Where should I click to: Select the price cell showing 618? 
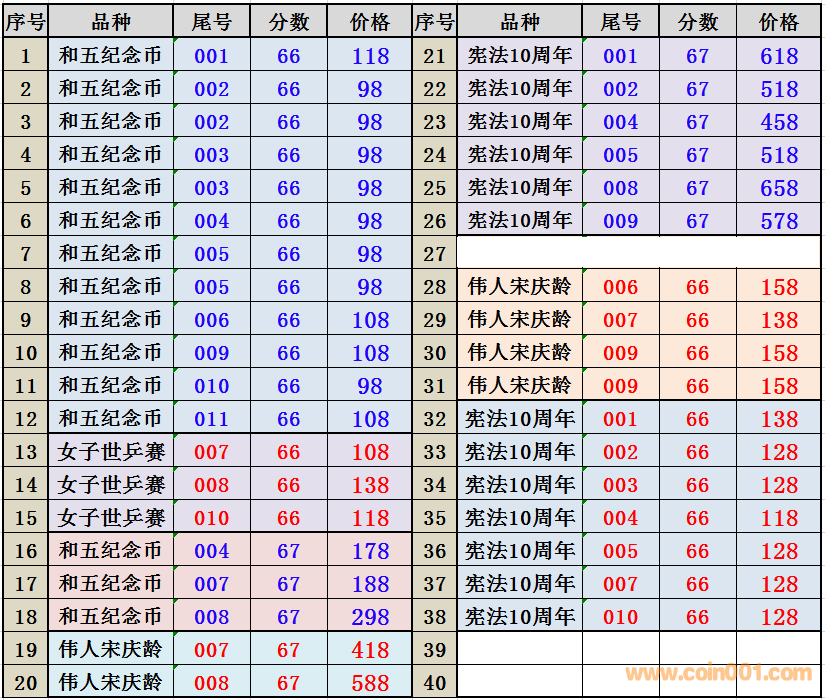[778, 57]
